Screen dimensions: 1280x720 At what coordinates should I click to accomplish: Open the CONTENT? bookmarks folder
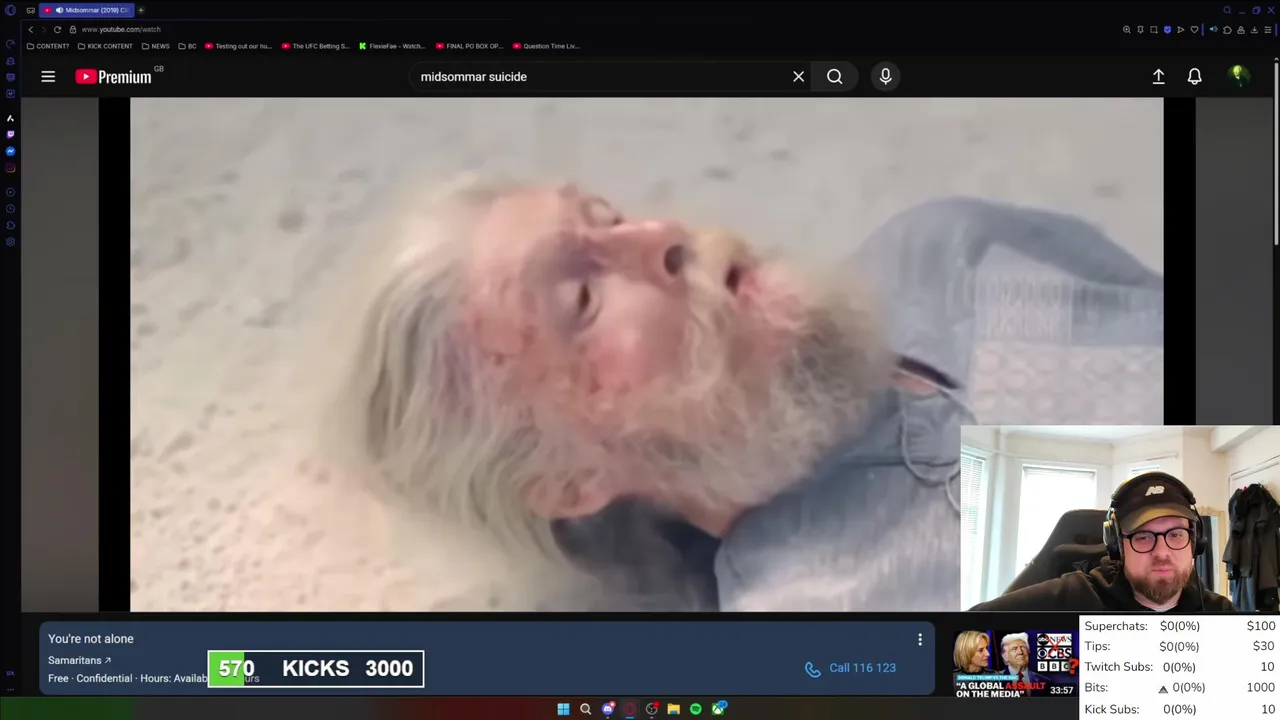coord(48,46)
